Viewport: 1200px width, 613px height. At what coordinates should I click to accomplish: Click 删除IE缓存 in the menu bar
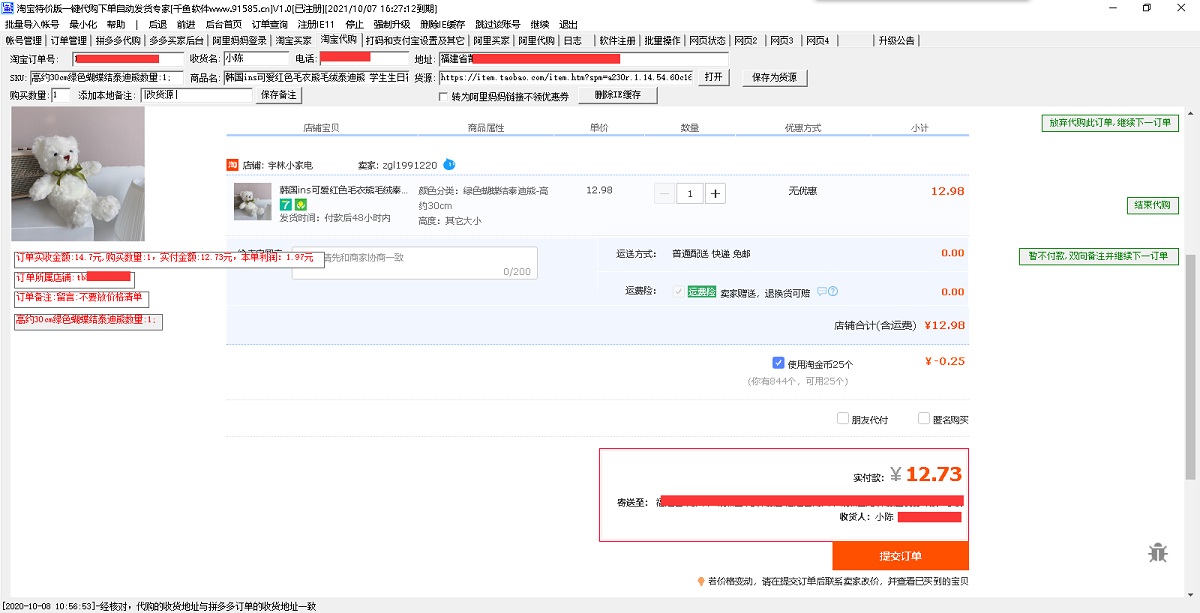coord(442,24)
